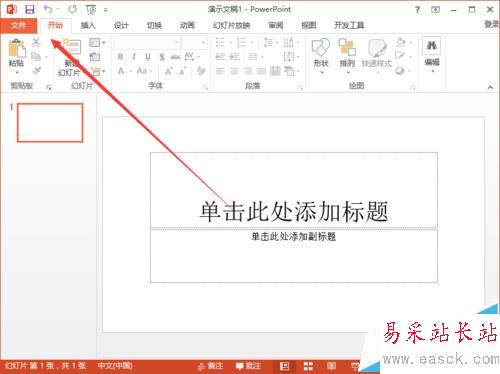Switch to the View (视图) tab
Image resolution: width=500 pixels, height=374 pixels.
(309, 25)
